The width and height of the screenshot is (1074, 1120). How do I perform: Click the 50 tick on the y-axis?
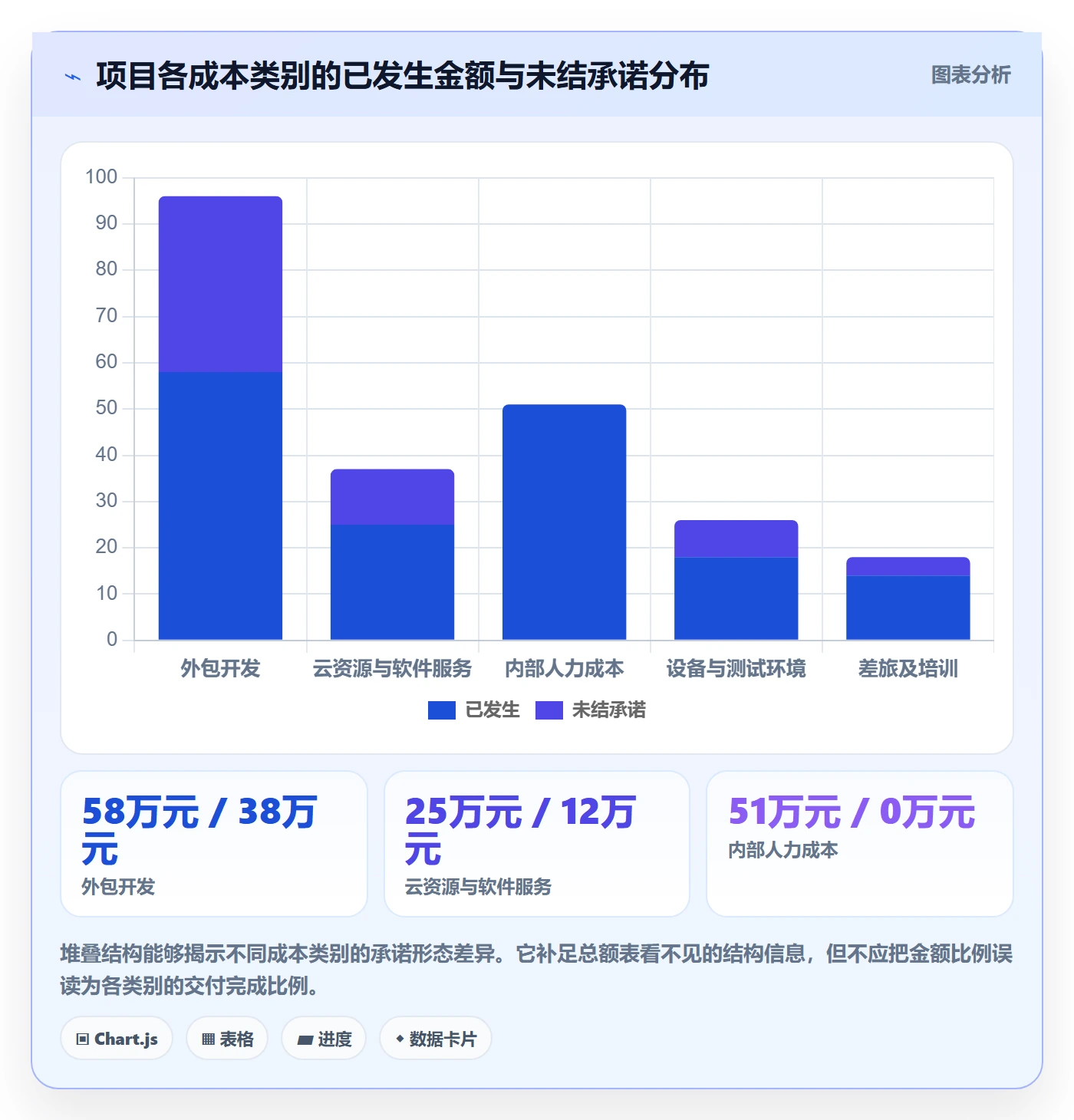tap(107, 408)
